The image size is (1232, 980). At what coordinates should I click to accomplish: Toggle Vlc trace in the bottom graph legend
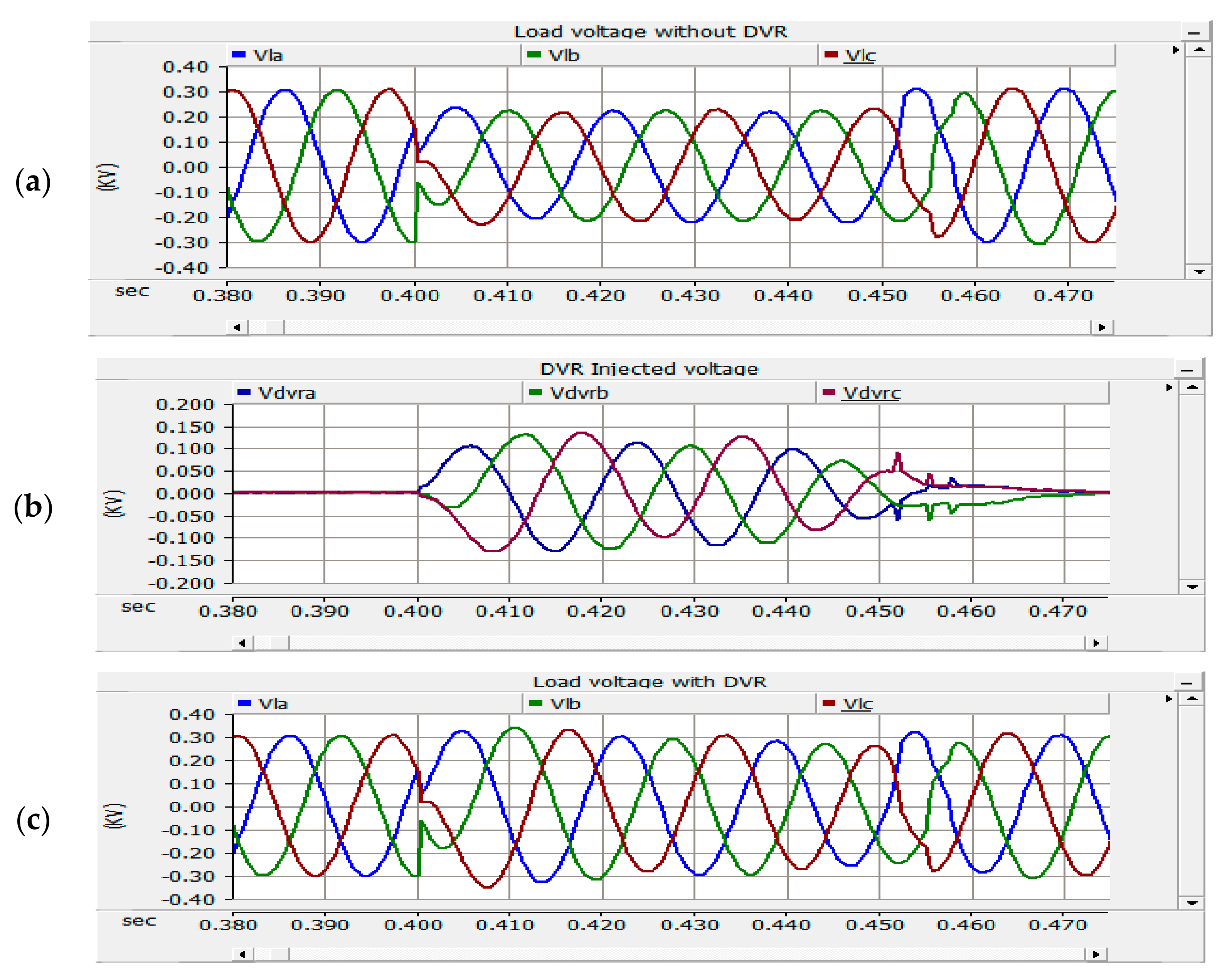[858, 704]
